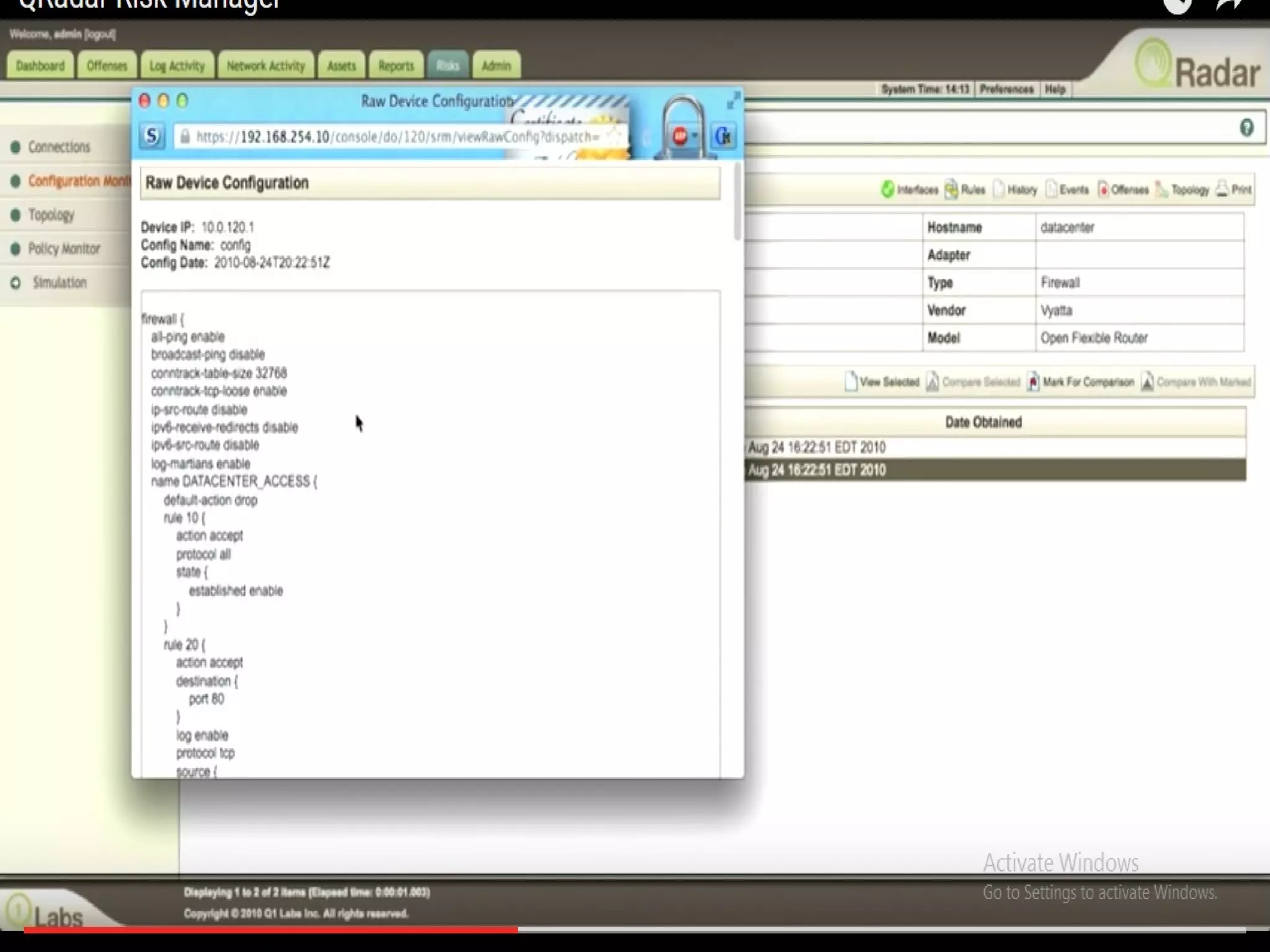
Task: Open device History icon
Action: tap(998, 189)
